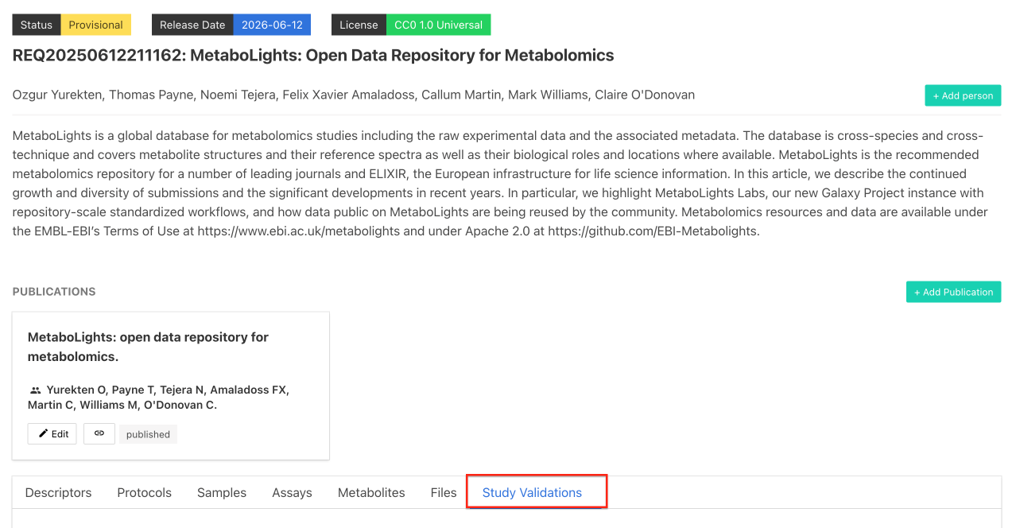
Task: Select the Study Validations tab
Action: pyautogui.click(x=532, y=492)
